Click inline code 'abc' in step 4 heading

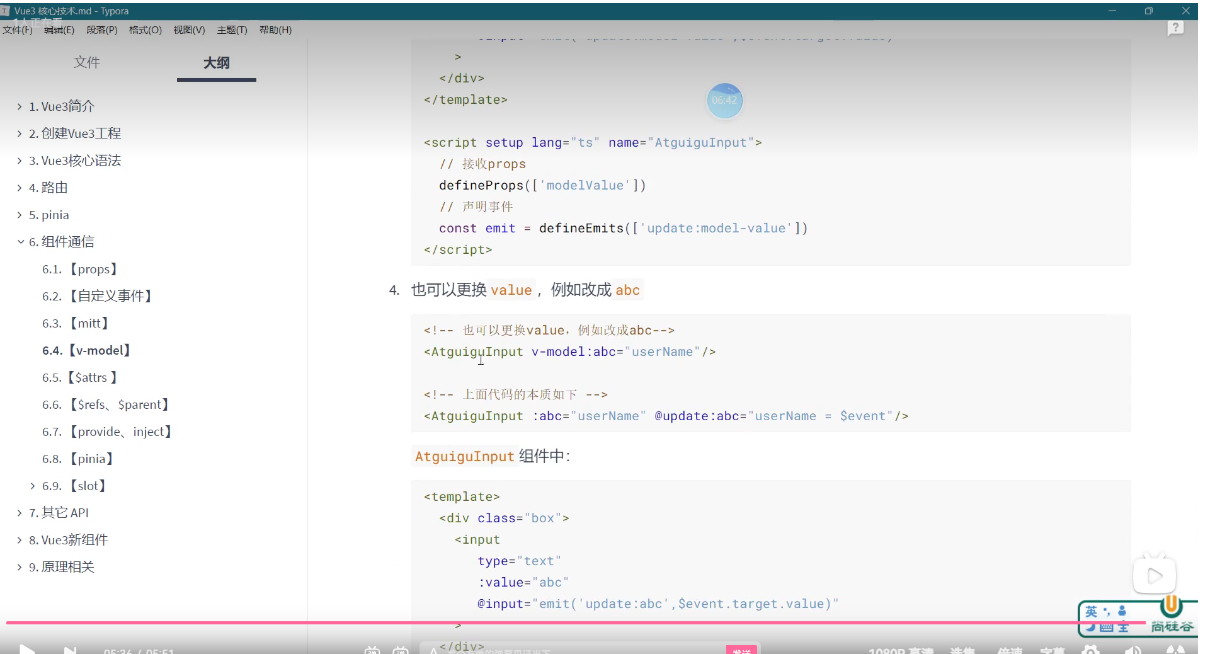point(628,290)
